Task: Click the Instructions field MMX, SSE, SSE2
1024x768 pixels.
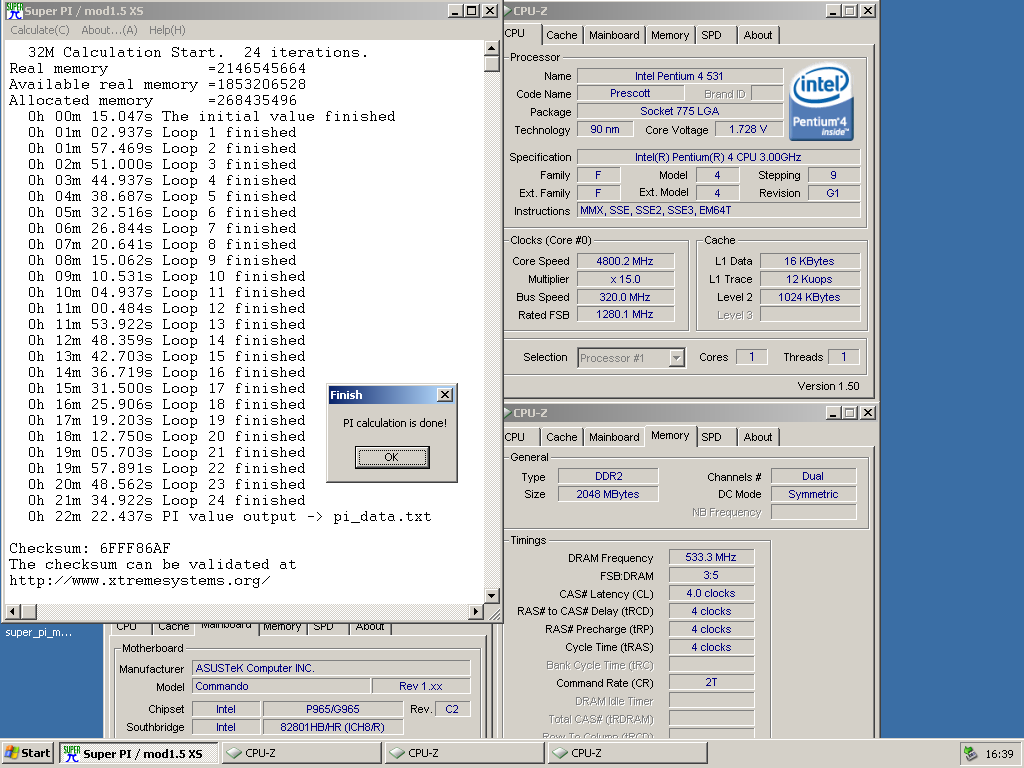Action: (x=719, y=210)
